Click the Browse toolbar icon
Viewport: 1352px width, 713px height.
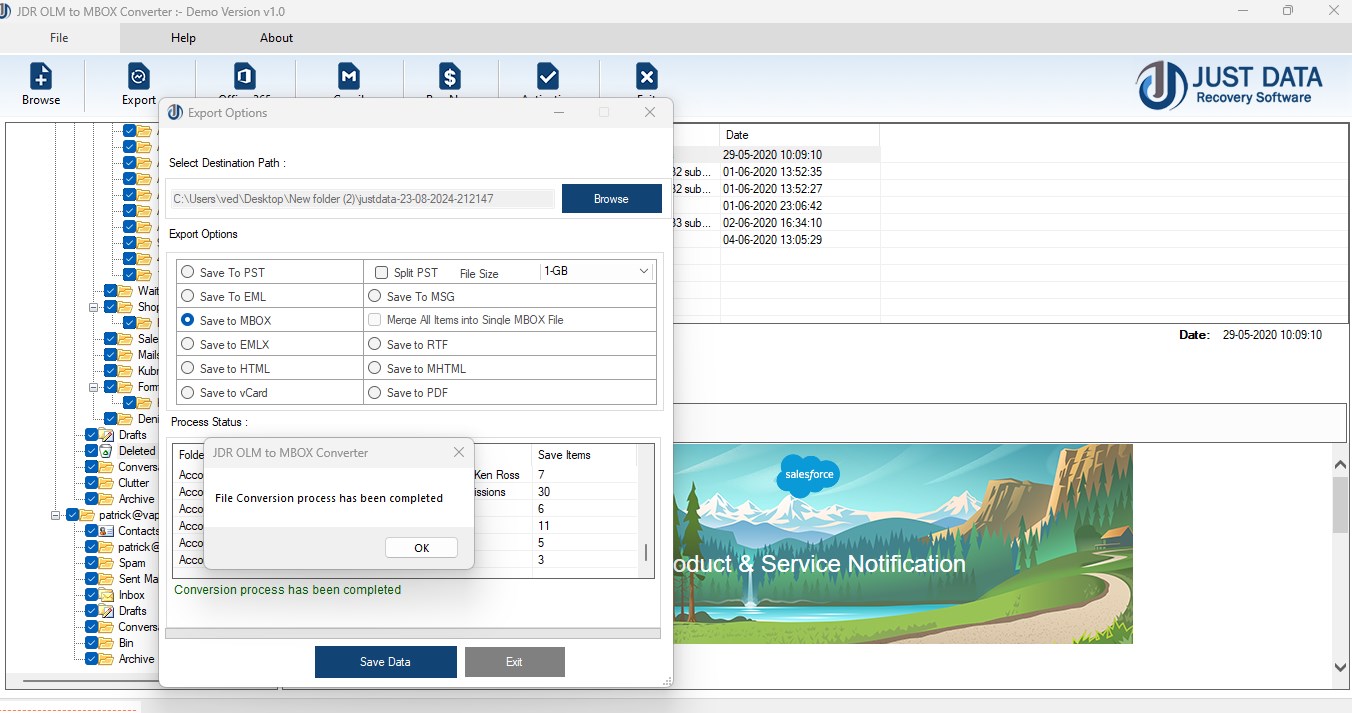pos(41,76)
